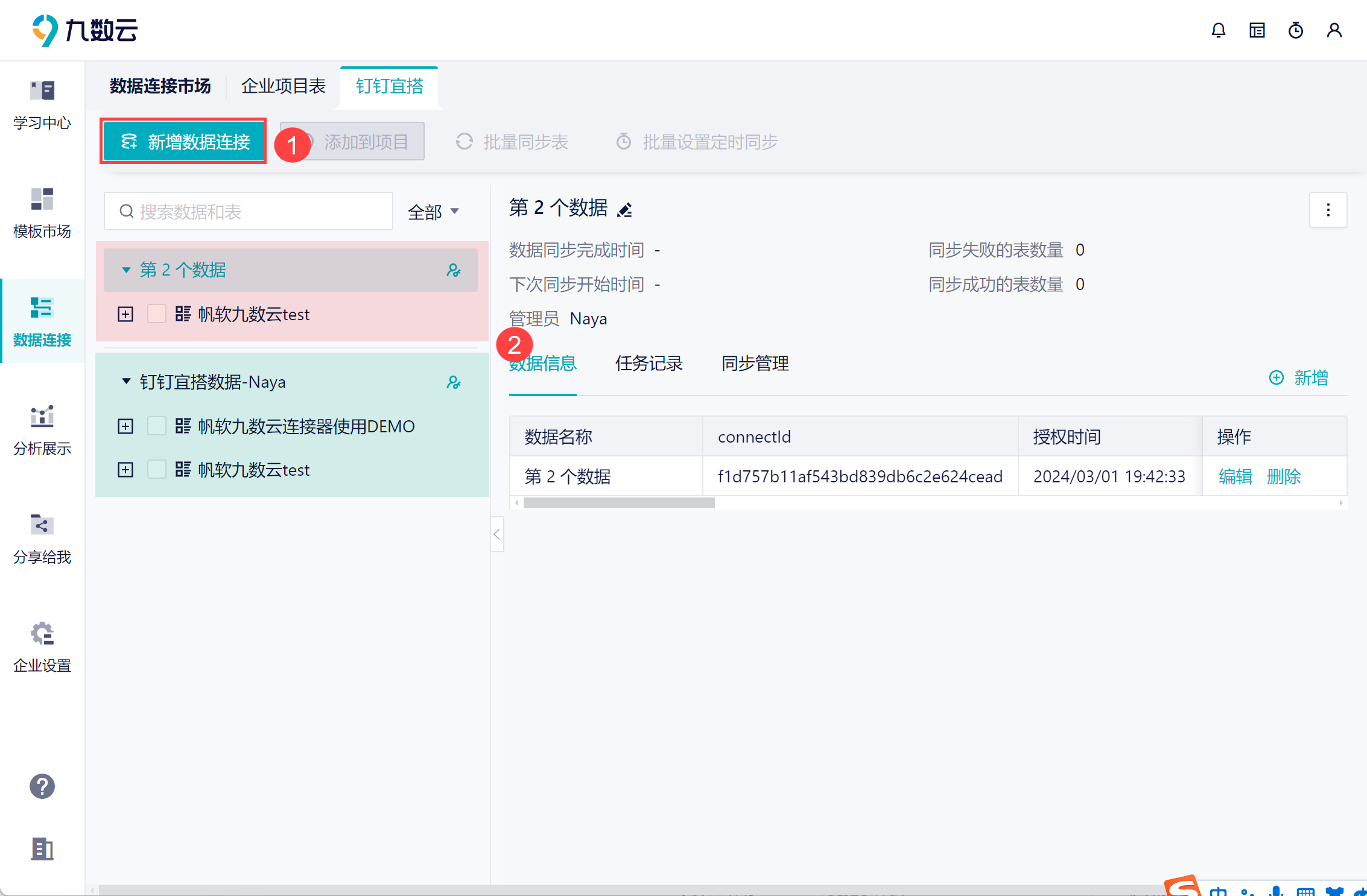Click the edit pencil beside 第 2 个数据 title

pyautogui.click(x=625, y=209)
